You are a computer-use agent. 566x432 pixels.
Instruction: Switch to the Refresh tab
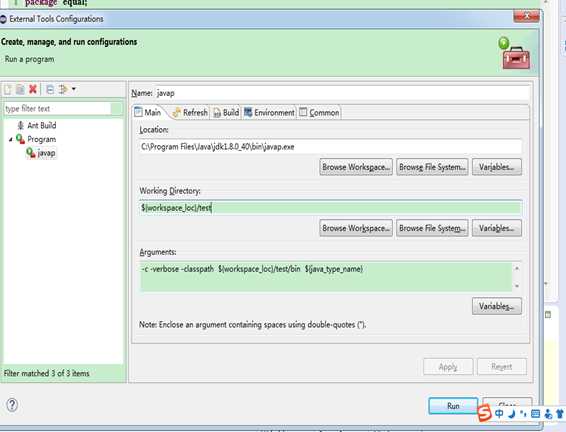(190, 113)
